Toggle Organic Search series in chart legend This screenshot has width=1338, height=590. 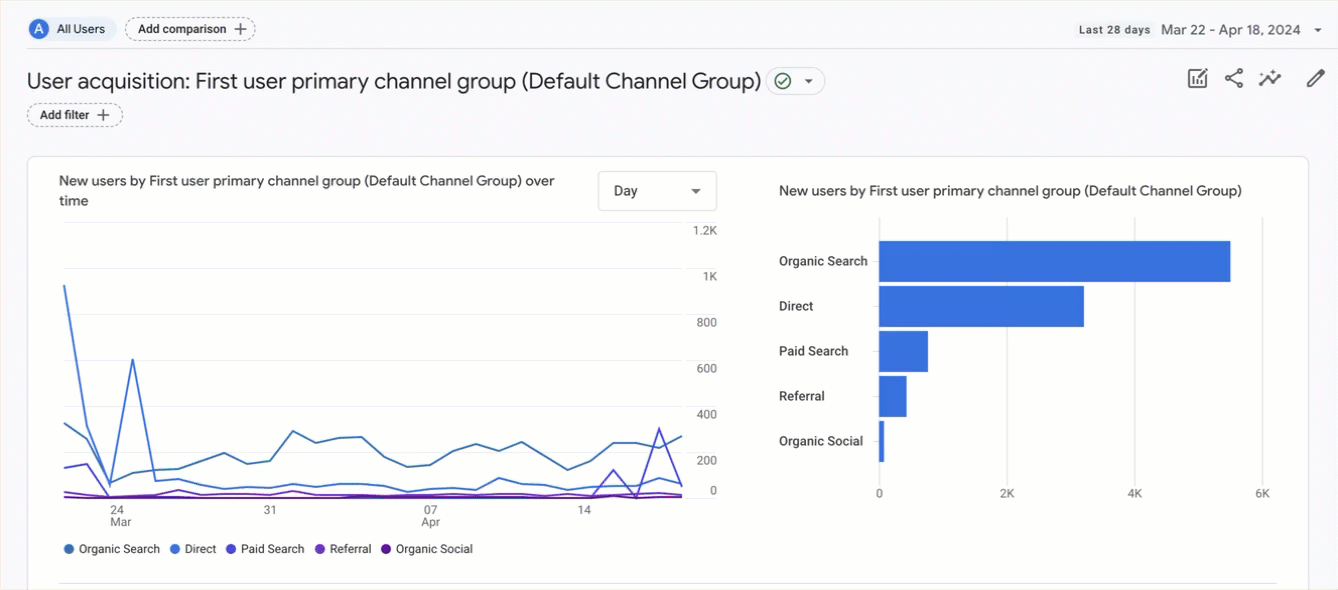click(112, 549)
